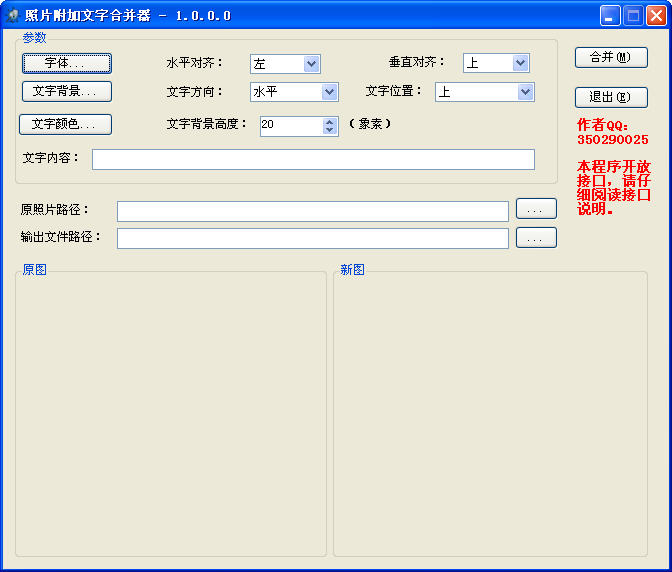Screen dimensions: 672x572
Task: Open the 文字颜色... text color picker
Action: pos(66,124)
